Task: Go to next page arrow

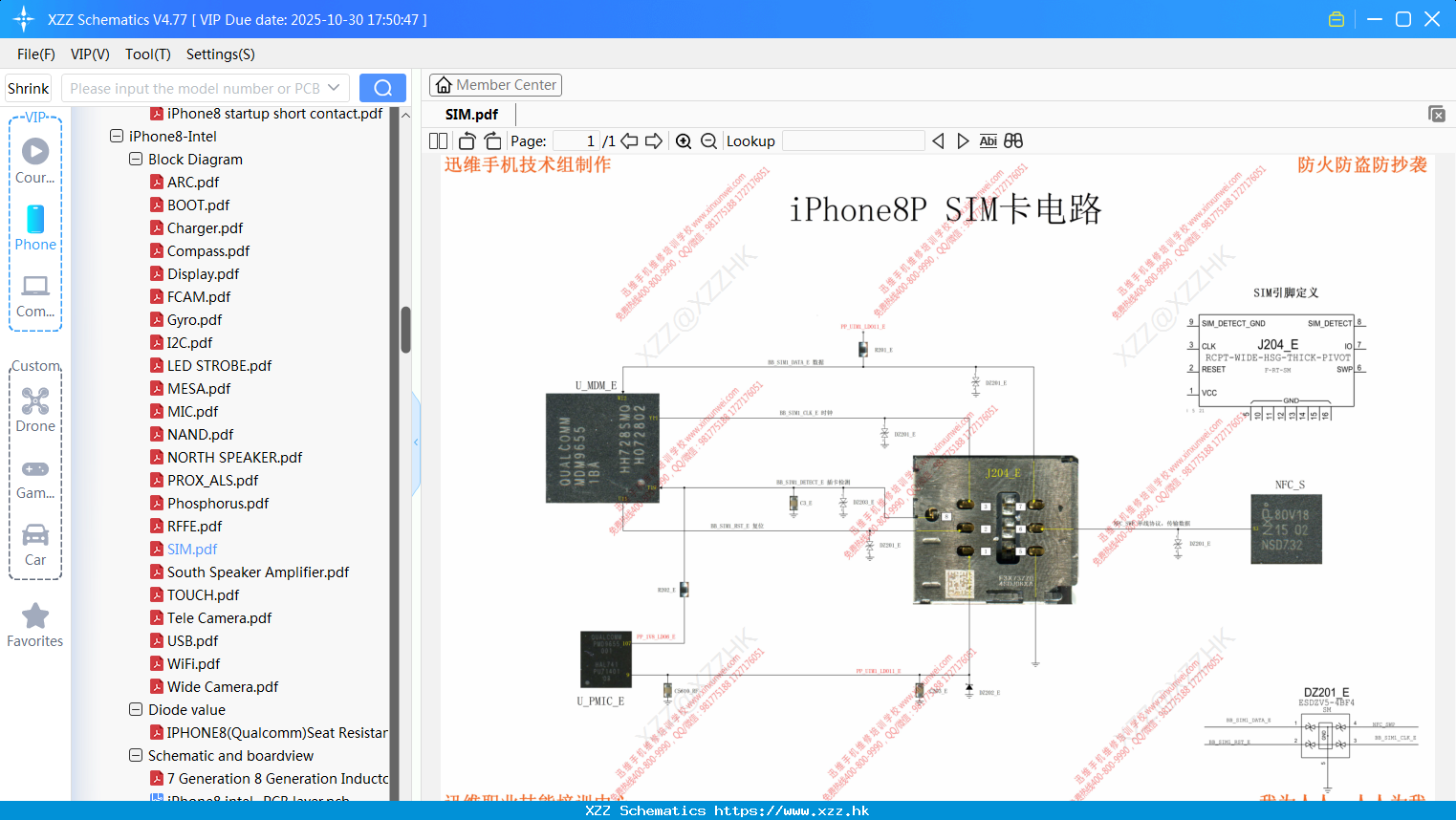Action: coord(654,140)
